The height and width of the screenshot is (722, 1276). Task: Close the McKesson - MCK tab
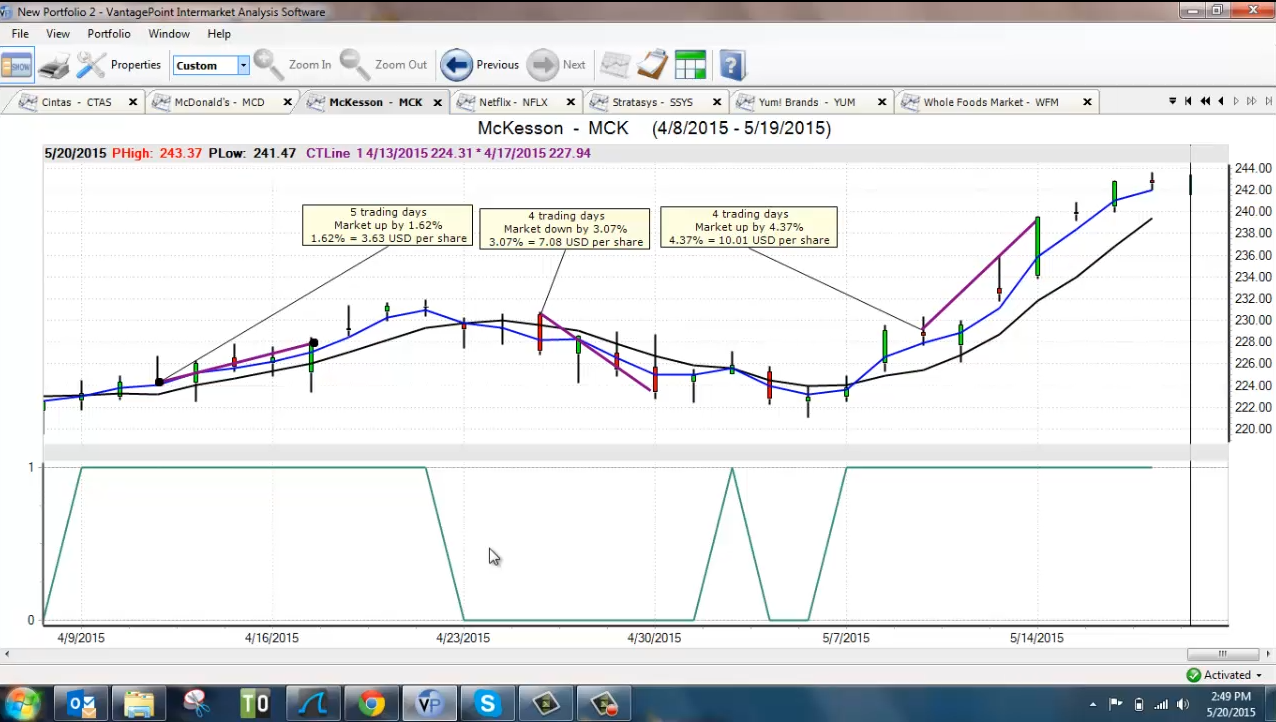(x=438, y=102)
